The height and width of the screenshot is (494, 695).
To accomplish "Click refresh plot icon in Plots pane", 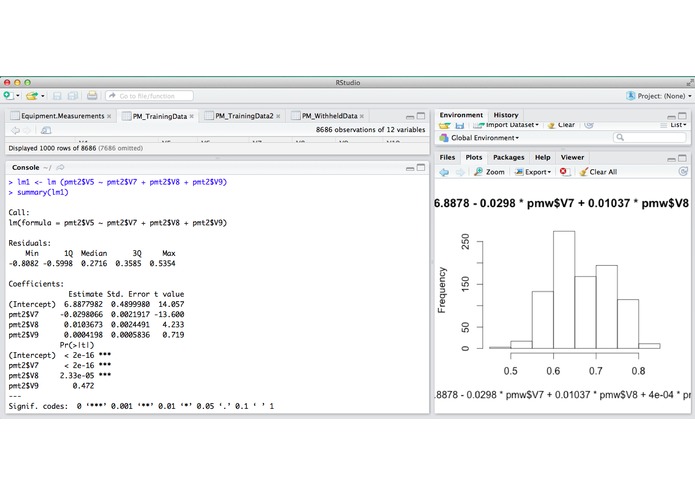I will coord(683,172).
